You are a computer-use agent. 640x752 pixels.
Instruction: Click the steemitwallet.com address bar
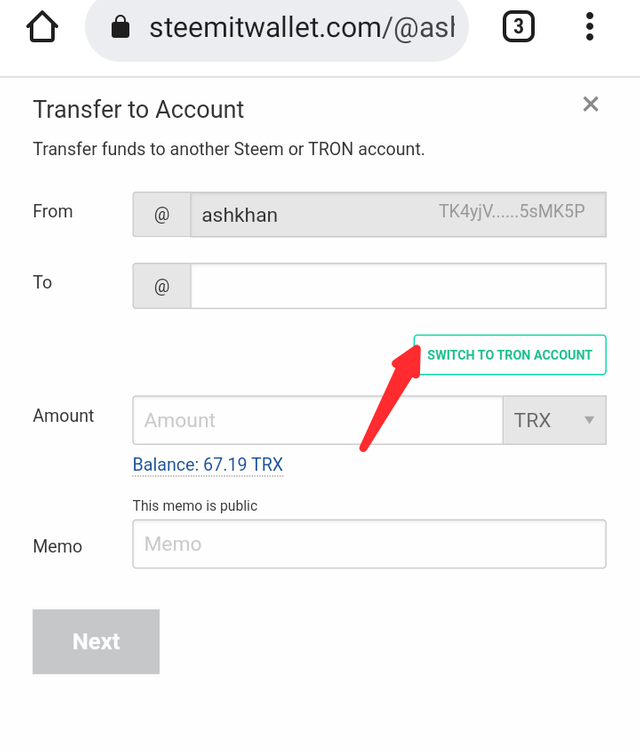point(300,28)
